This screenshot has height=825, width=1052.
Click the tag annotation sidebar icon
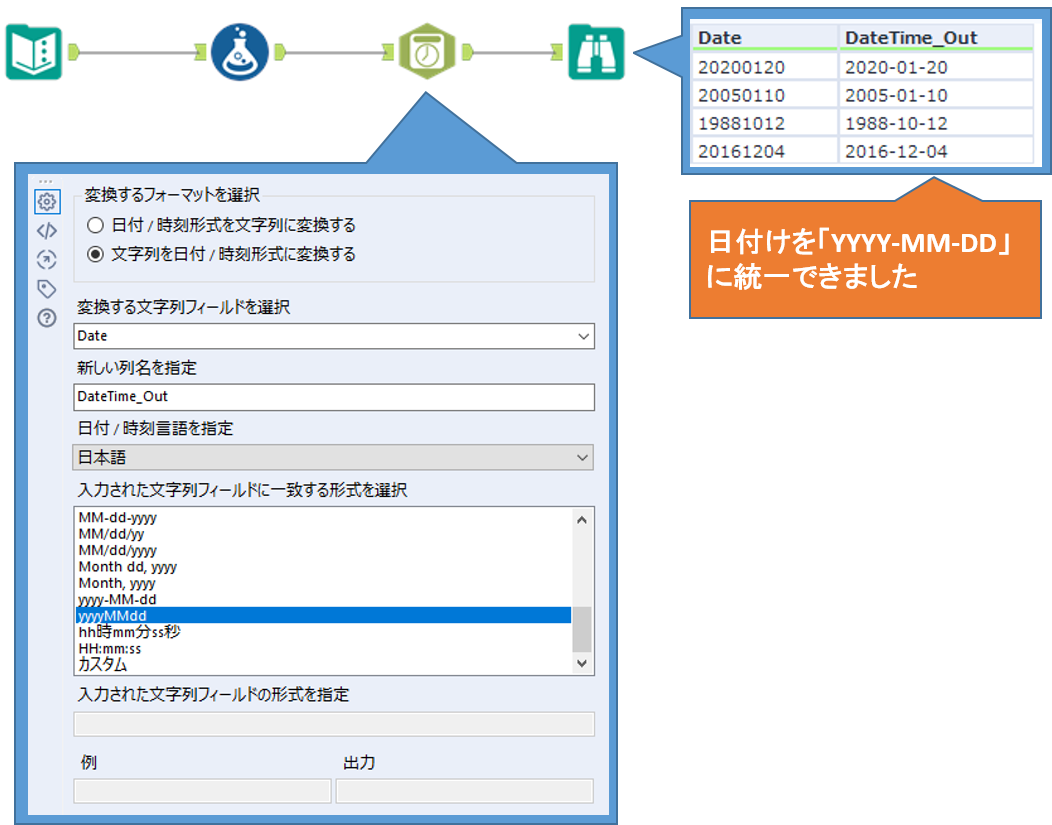[46, 288]
